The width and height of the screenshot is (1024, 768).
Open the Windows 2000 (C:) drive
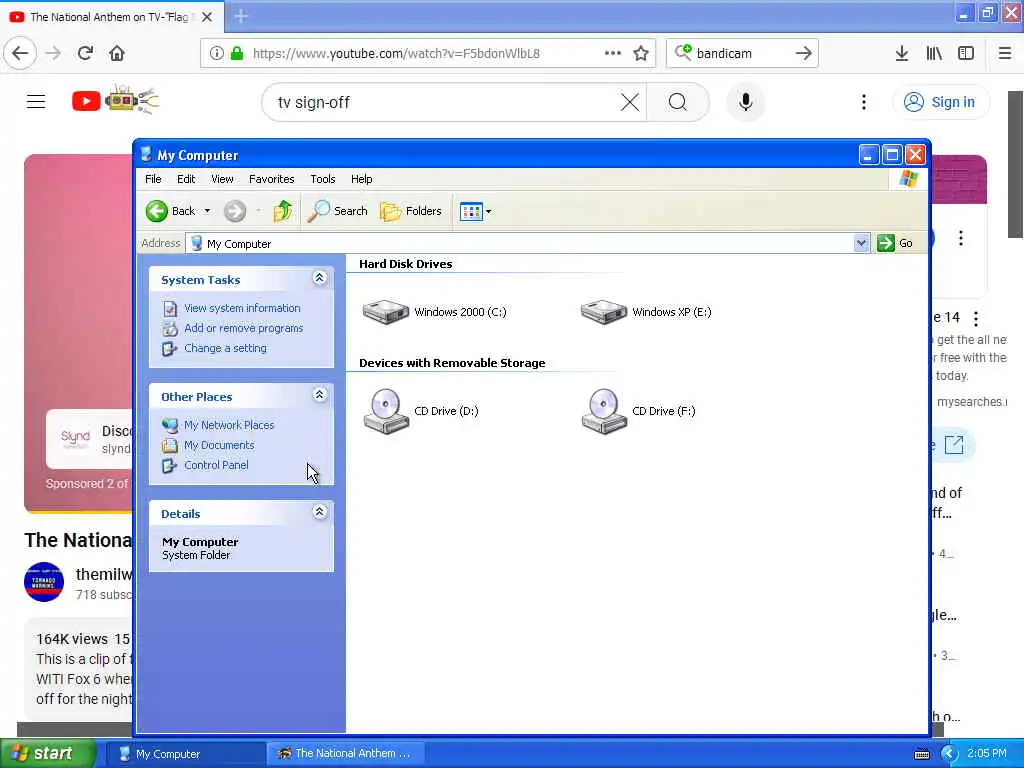(x=434, y=312)
